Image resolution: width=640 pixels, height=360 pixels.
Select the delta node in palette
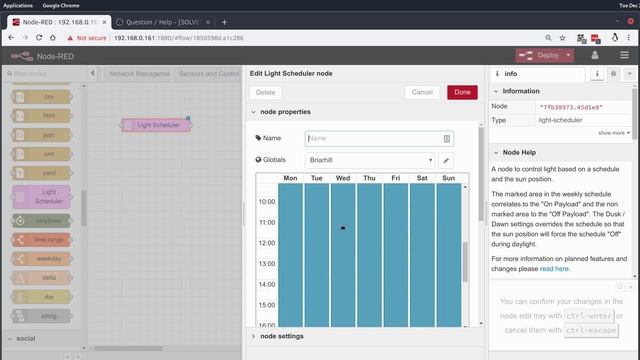42,278
